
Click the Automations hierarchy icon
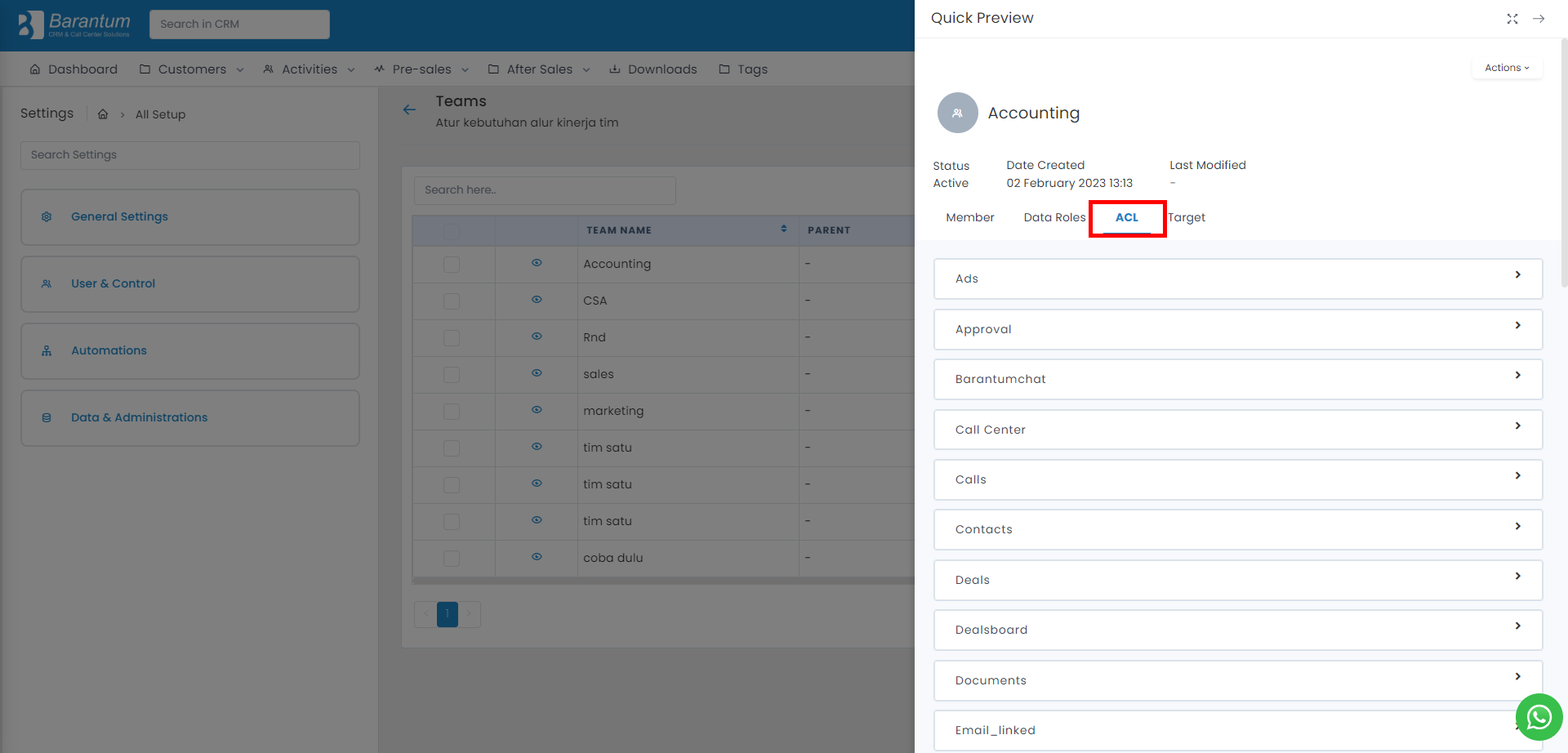[47, 350]
